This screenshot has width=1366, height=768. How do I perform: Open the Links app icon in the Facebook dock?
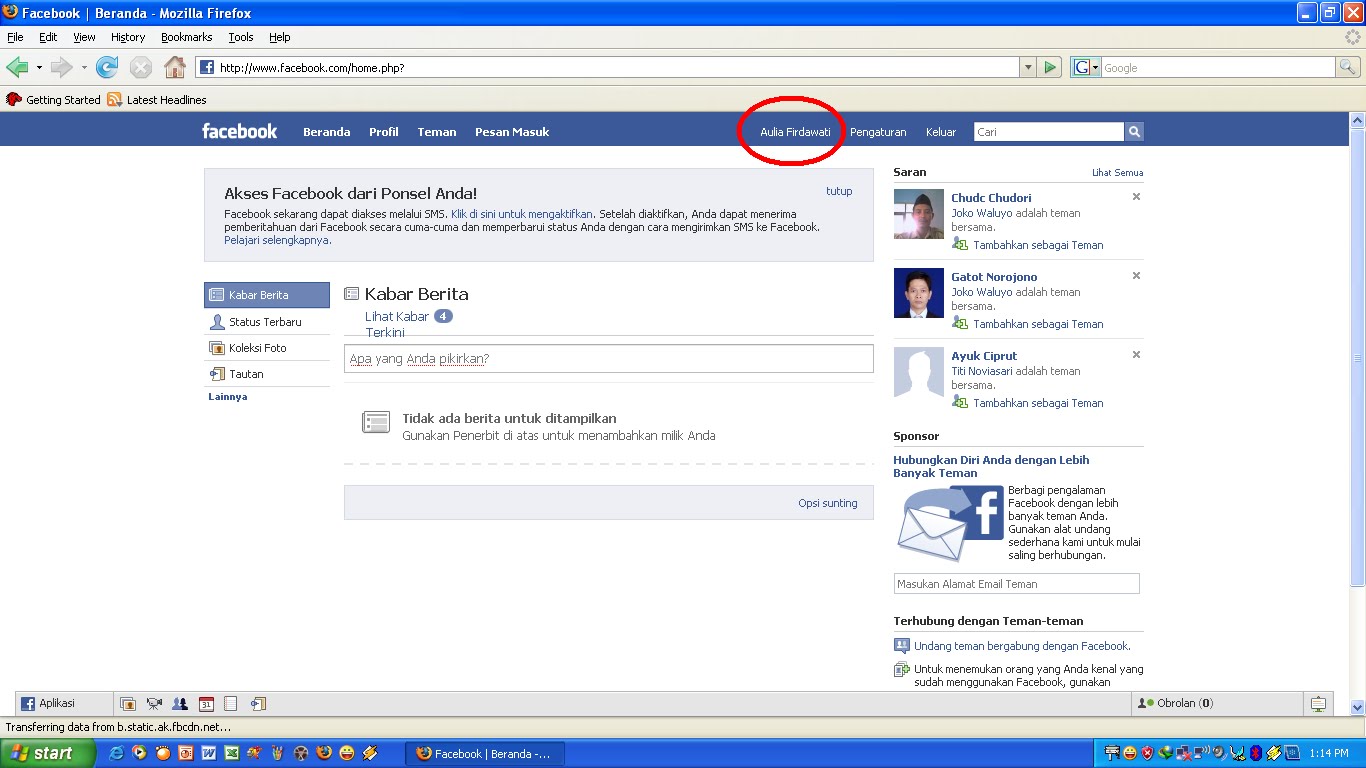[x=258, y=703]
